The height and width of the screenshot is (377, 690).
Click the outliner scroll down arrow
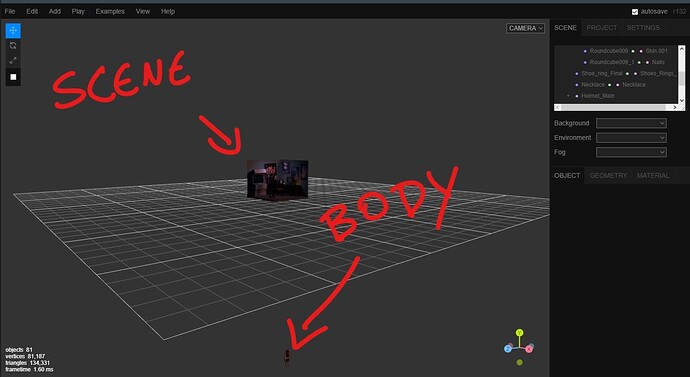tap(682, 100)
